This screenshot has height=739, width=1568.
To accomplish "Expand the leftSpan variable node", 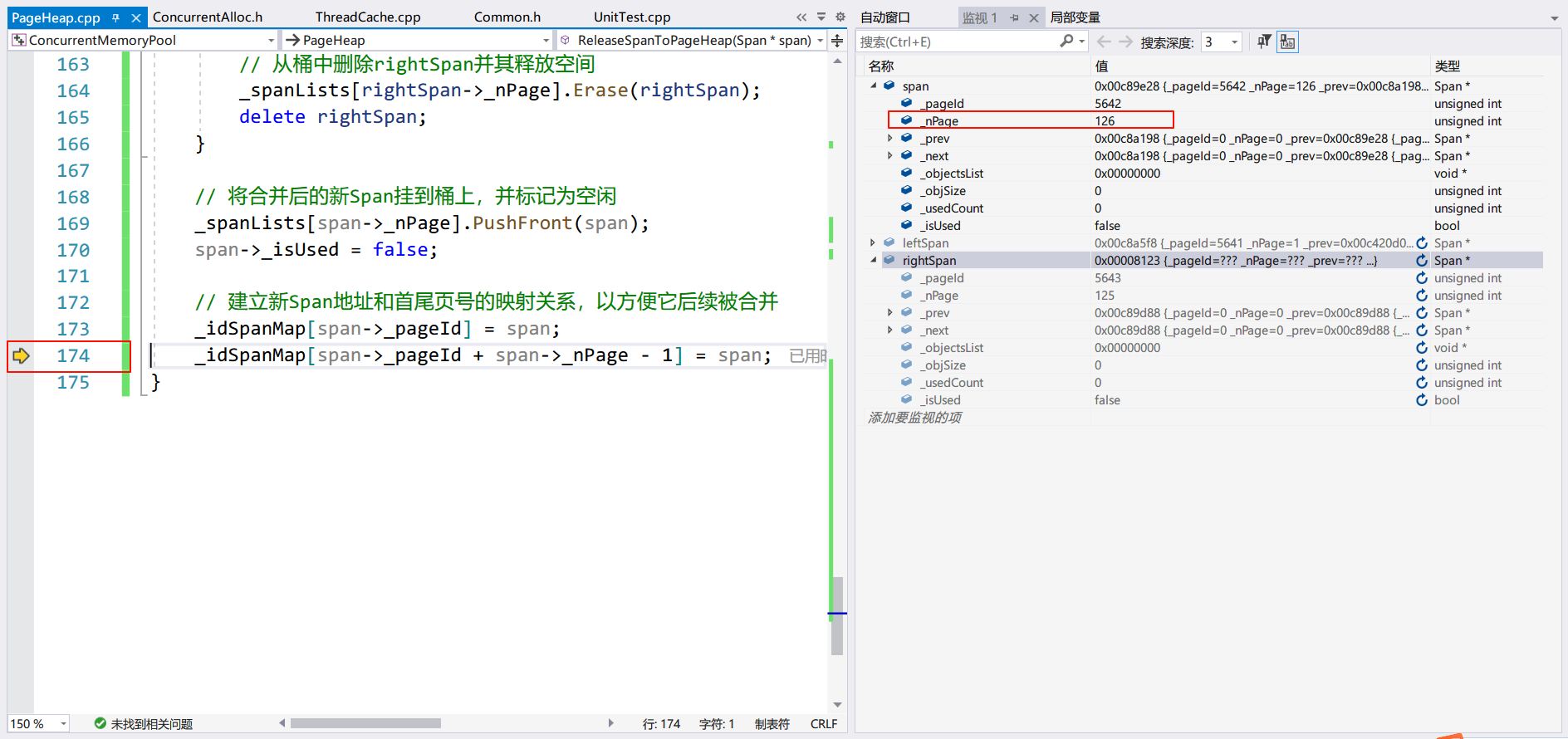I will tap(873, 243).
